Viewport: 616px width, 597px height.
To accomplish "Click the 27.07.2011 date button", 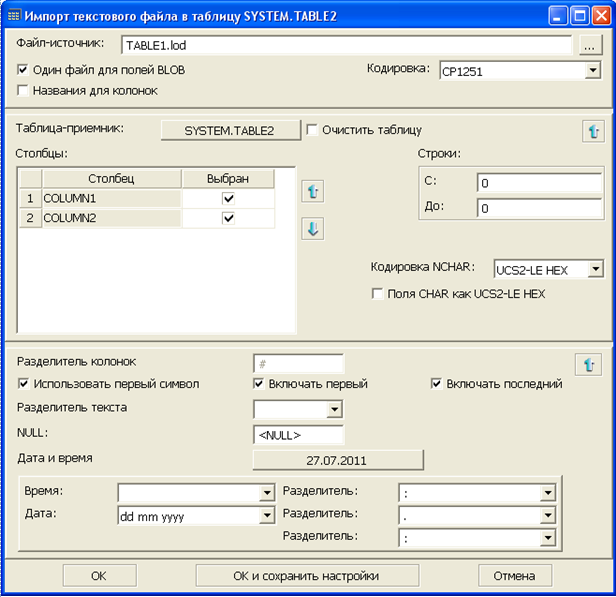I will point(338,459).
